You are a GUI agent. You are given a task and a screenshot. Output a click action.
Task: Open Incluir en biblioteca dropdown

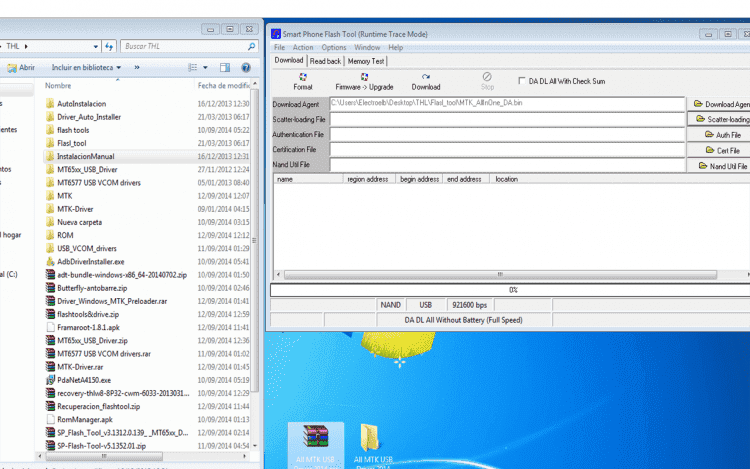coord(87,67)
